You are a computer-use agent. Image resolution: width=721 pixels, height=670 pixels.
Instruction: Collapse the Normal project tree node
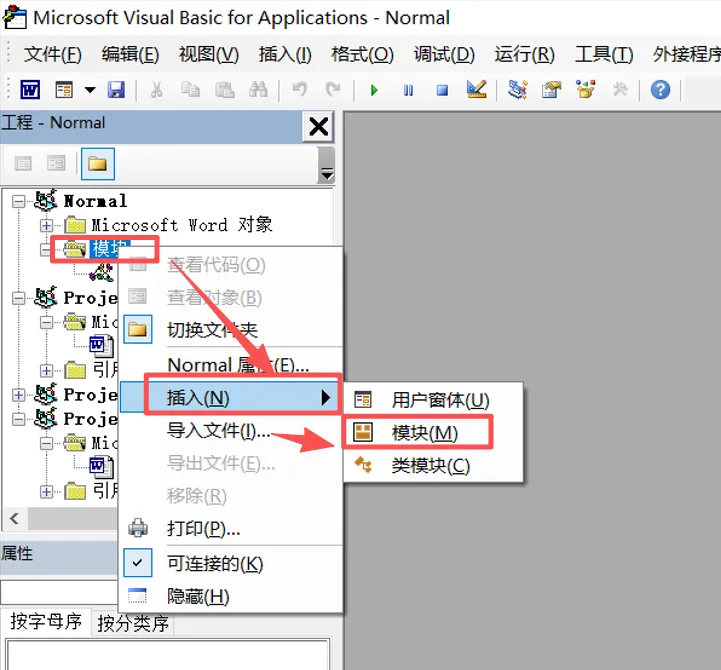pyautogui.click(x=18, y=201)
